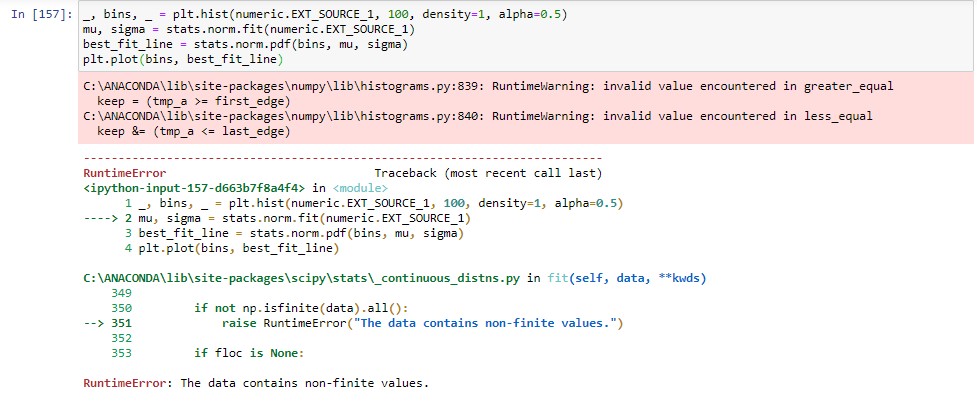Click the _continuous_distns.py file path
The height and width of the screenshot is (414, 977).
tap(301, 278)
